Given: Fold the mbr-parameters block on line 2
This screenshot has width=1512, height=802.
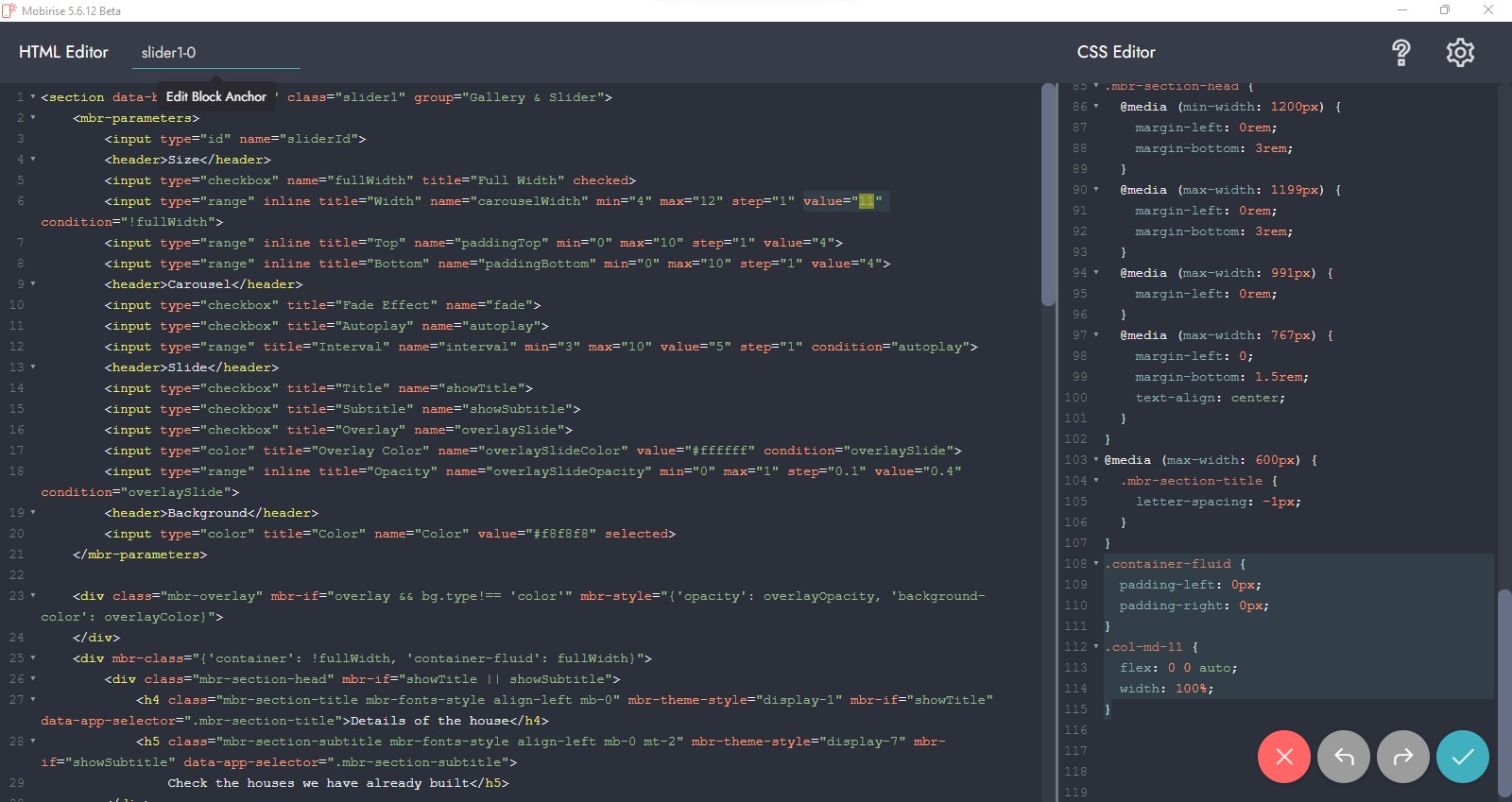Looking at the screenshot, I should pyautogui.click(x=33, y=118).
